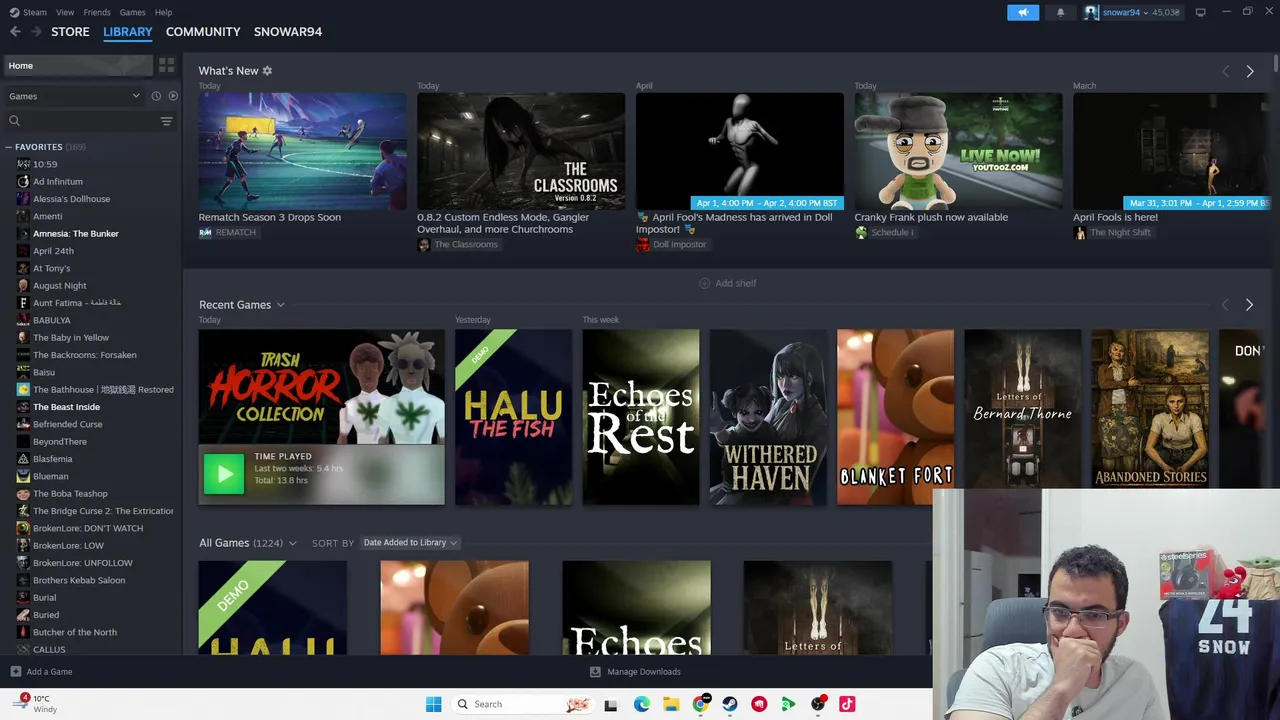Select Home in the library sidebar
Screen dimensions: 1280x720
pyautogui.click(x=77, y=65)
